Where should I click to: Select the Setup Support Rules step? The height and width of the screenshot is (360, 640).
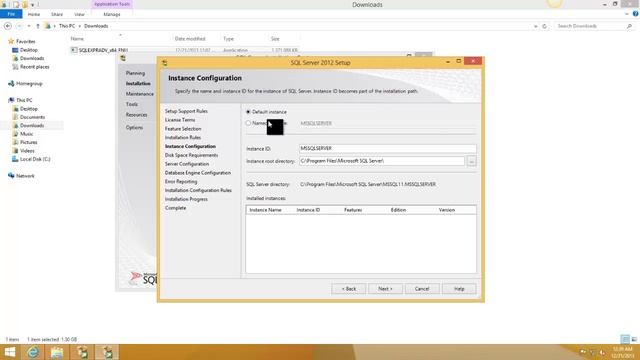pyautogui.click(x=186, y=111)
